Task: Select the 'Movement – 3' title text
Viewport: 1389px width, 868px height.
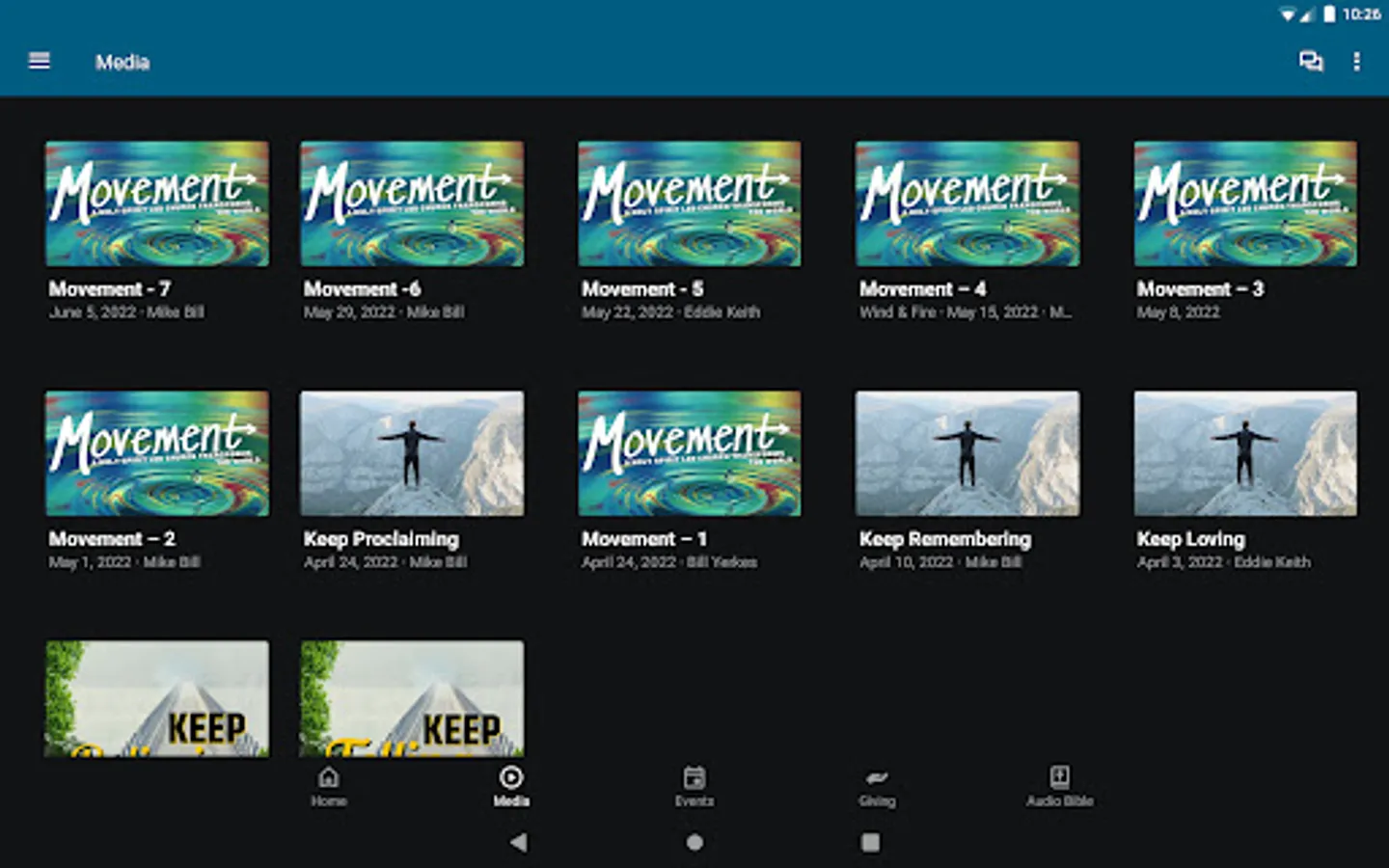Action: 1200,289
